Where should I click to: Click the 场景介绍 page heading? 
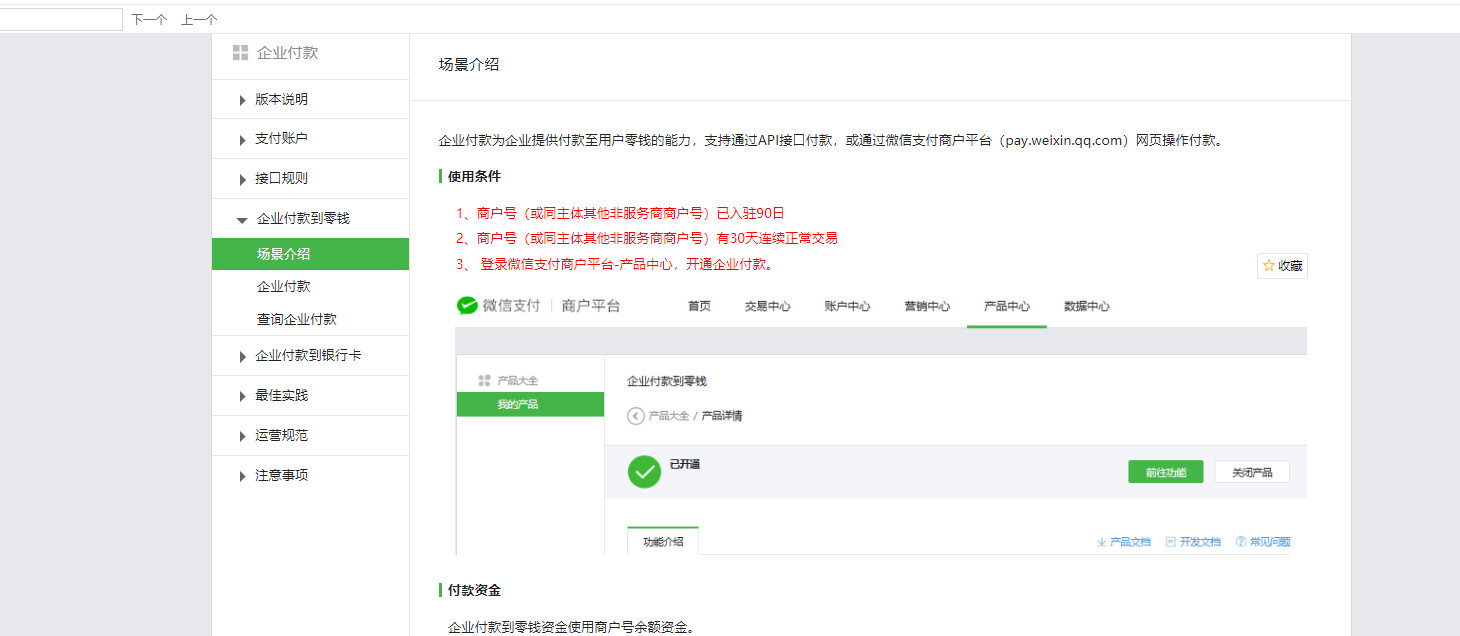(469, 65)
